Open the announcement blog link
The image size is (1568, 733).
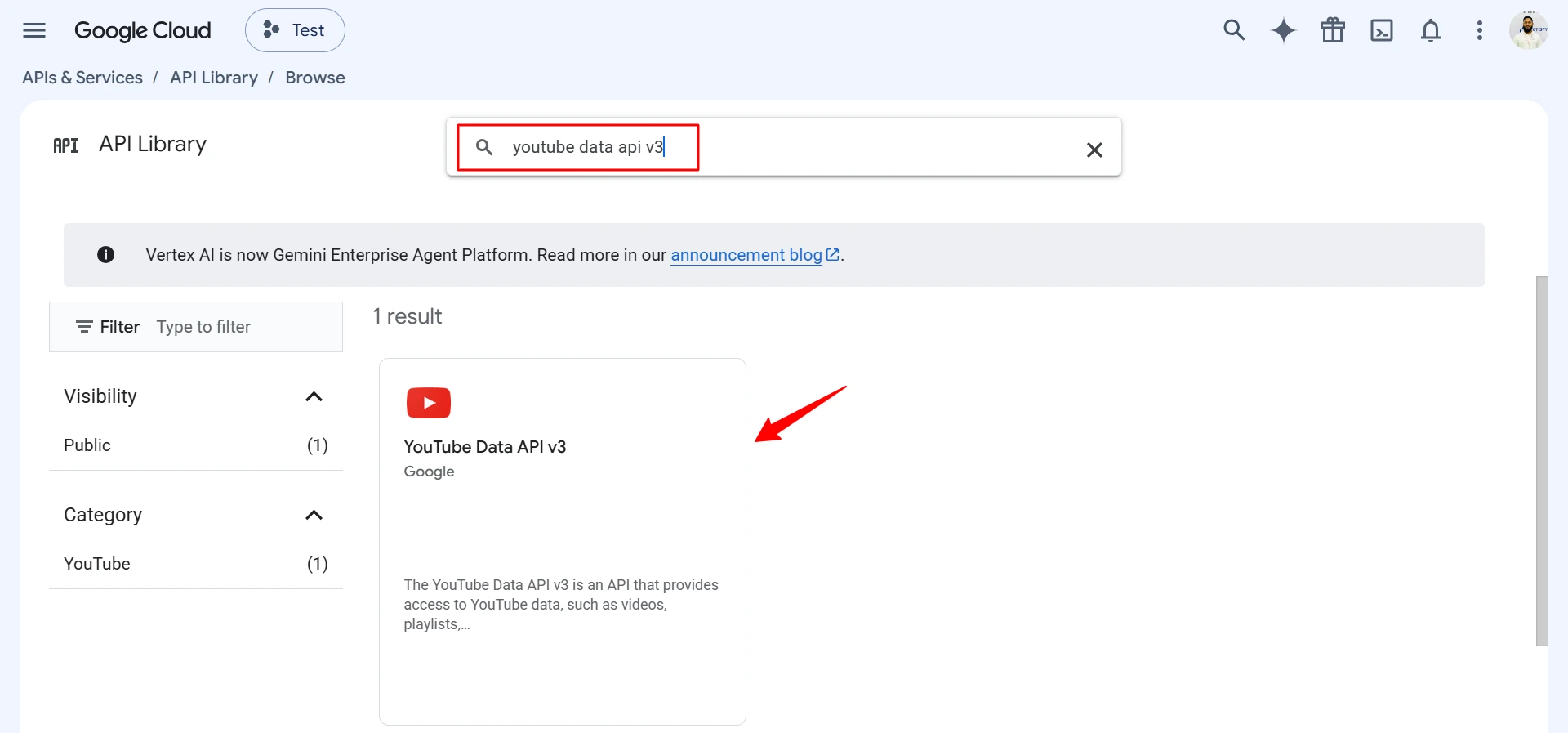click(755, 255)
